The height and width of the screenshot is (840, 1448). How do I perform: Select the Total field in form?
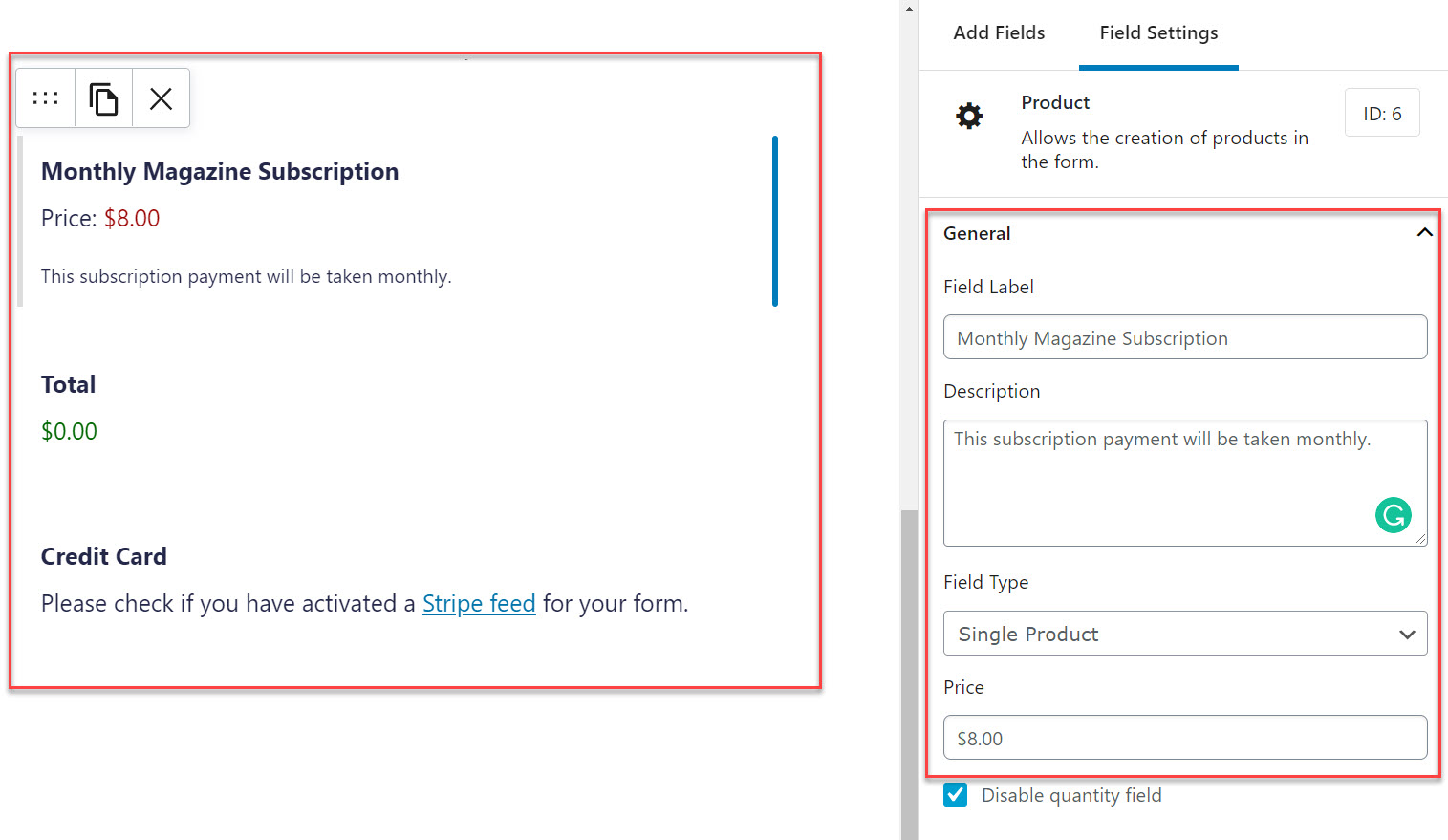(x=69, y=385)
